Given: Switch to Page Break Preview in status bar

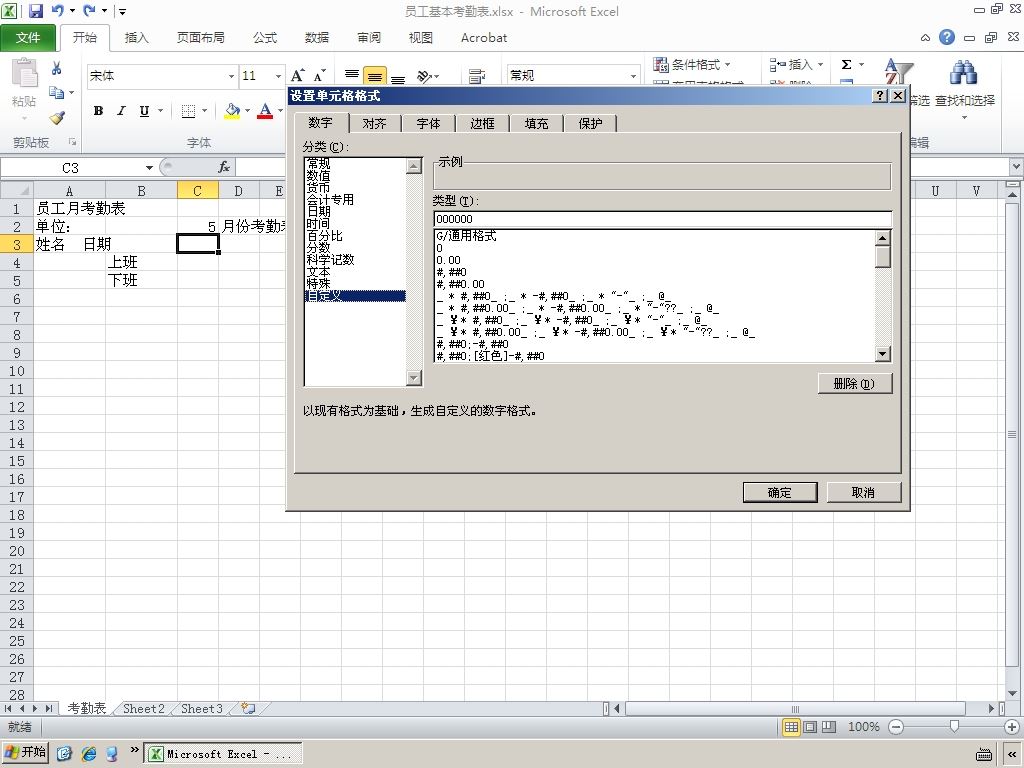Looking at the screenshot, I should (829, 727).
